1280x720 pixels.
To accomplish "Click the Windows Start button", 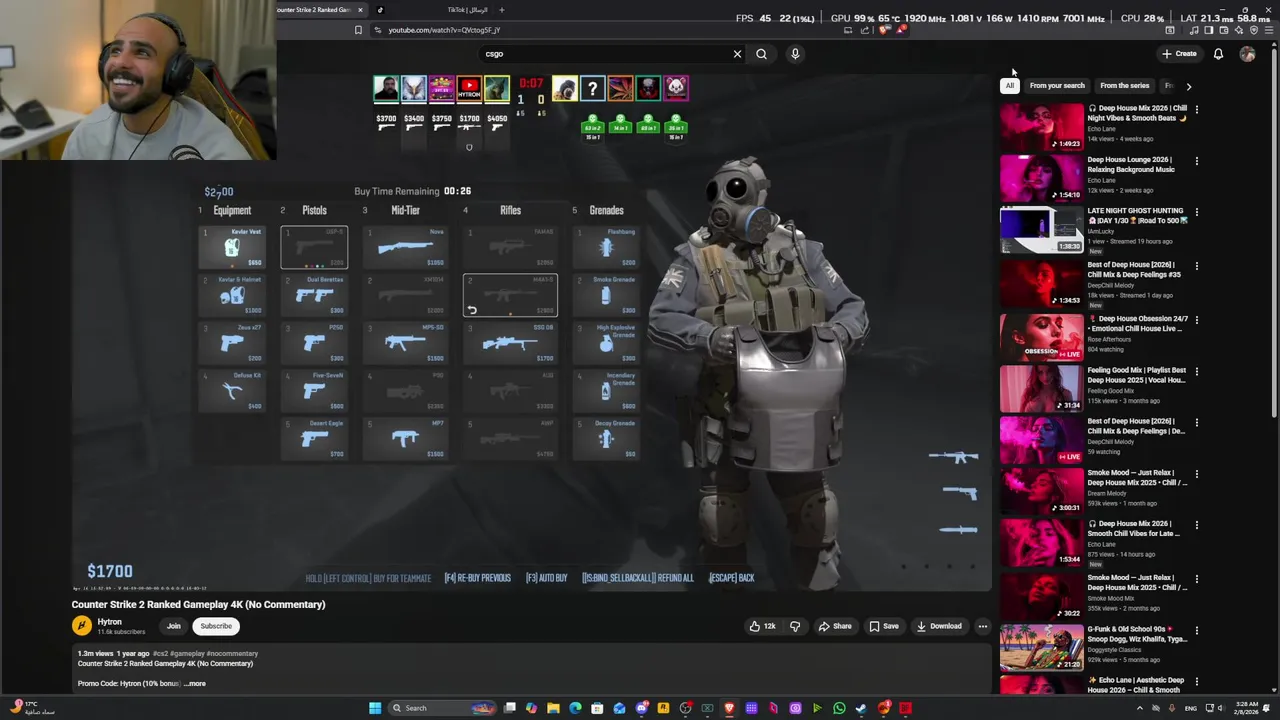I will tap(375, 708).
